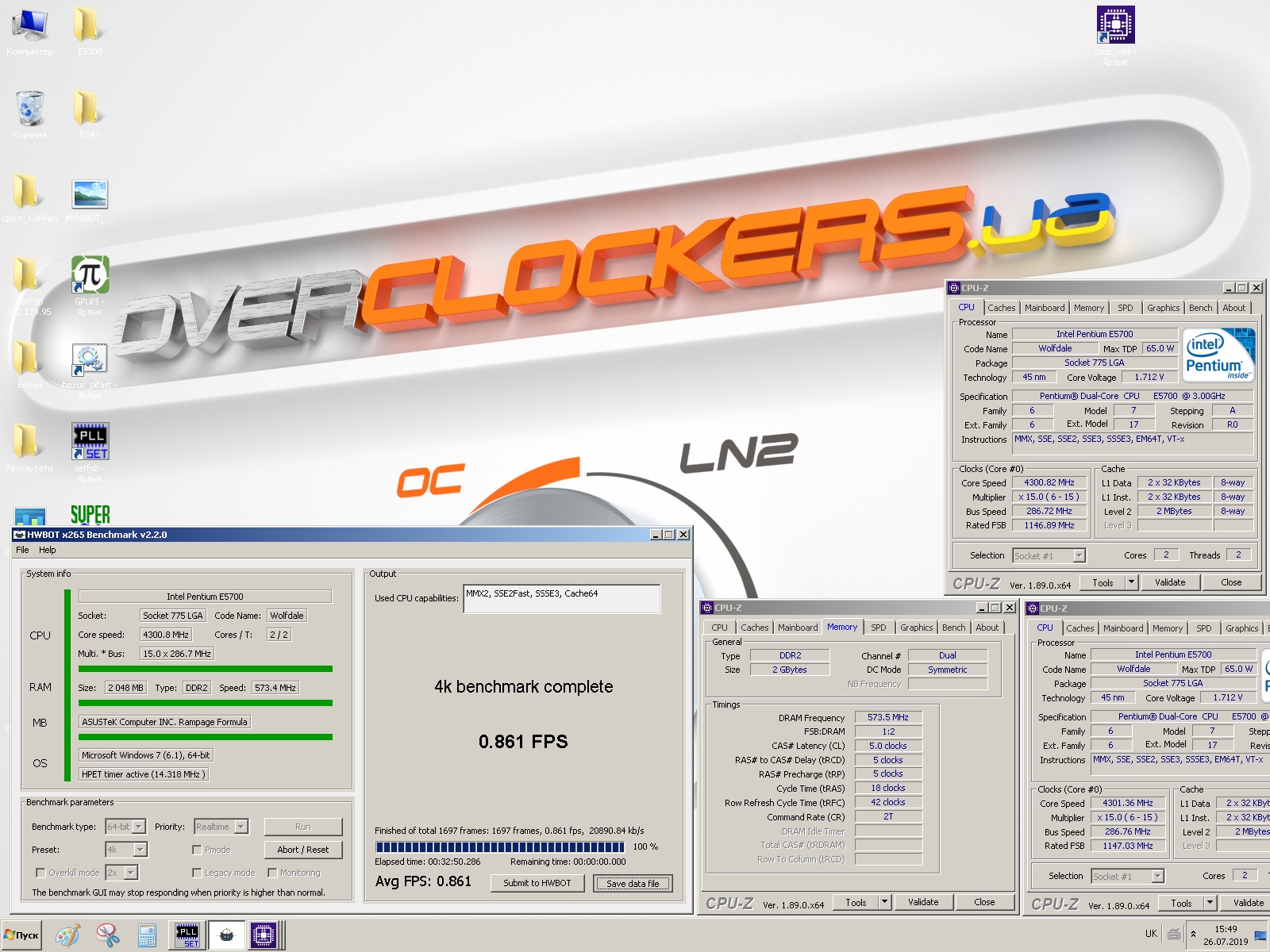Open the Priority Realtime dropdown
Image resolution: width=1270 pixels, height=952 pixels.
241,827
